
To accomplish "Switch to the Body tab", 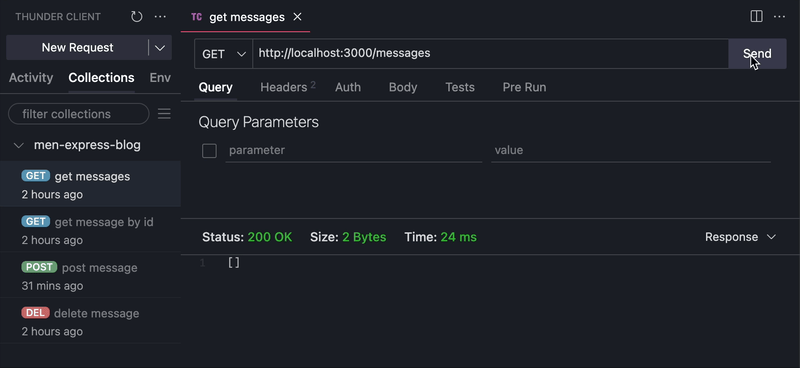I will pos(403,87).
